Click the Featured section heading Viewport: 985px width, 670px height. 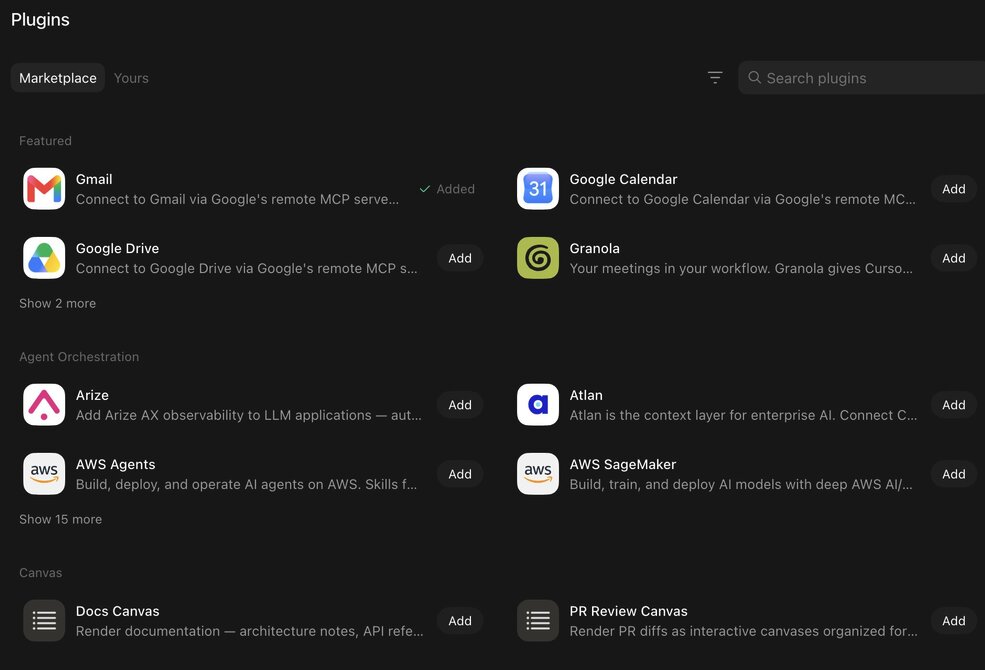click(45, 141)
